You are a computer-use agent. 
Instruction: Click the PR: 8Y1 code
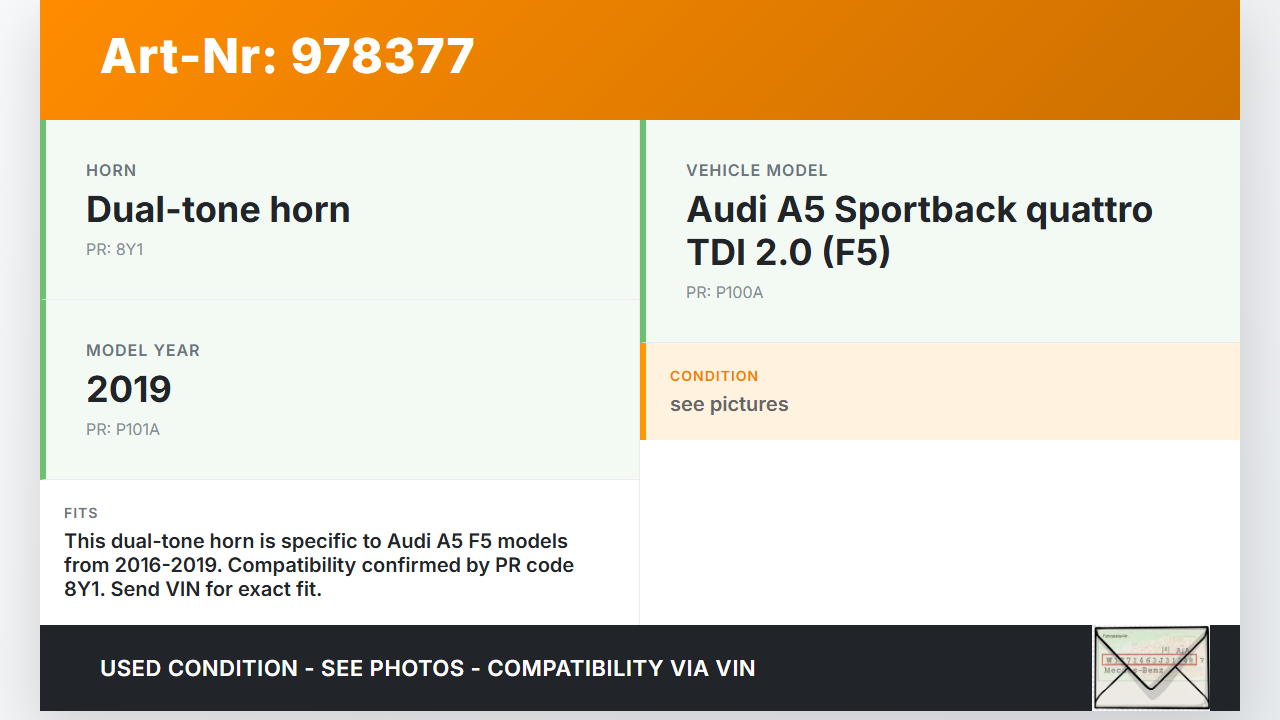pyautogui.click(x=114, y=249)
